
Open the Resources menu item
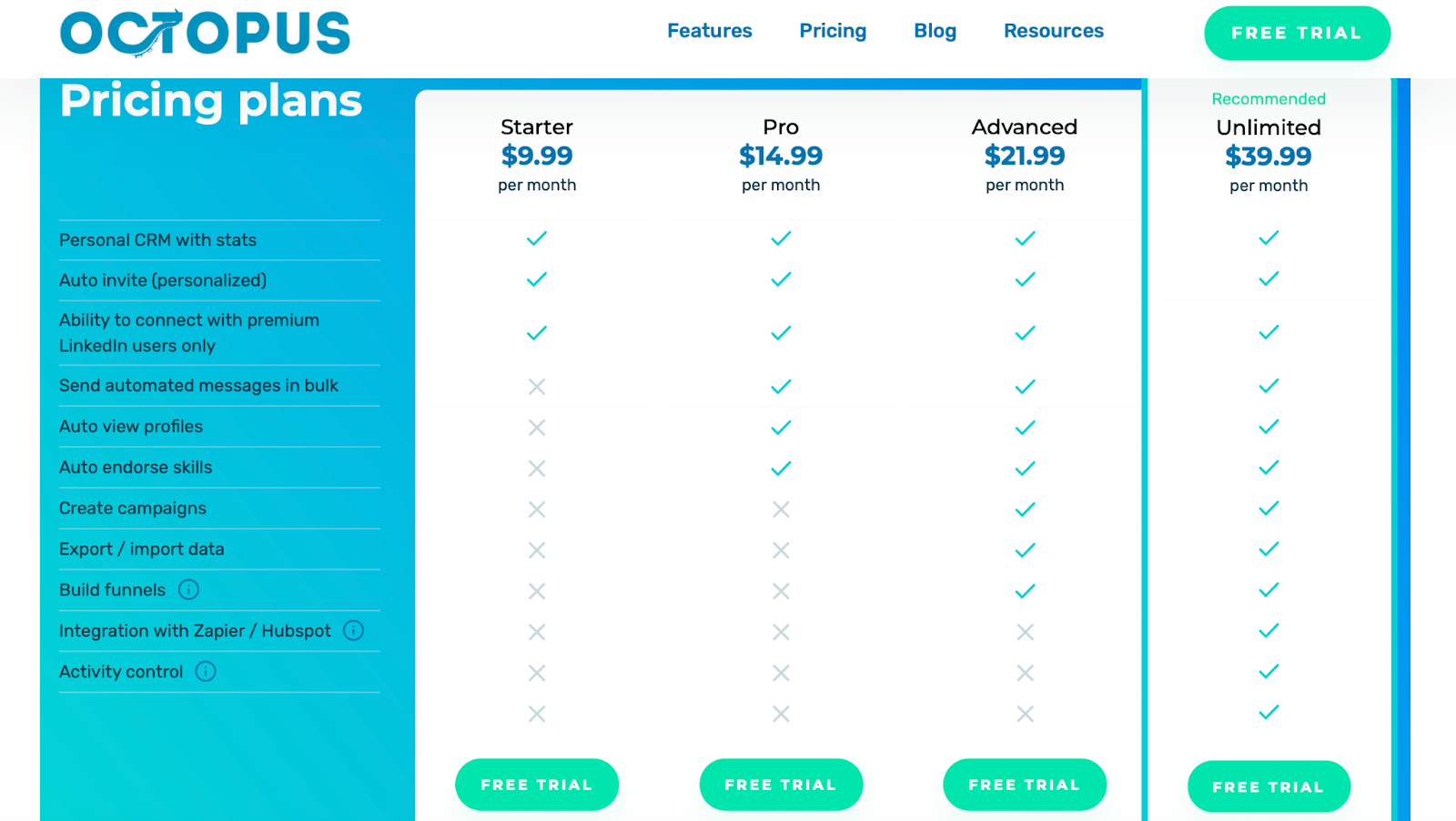point(1053,30)
